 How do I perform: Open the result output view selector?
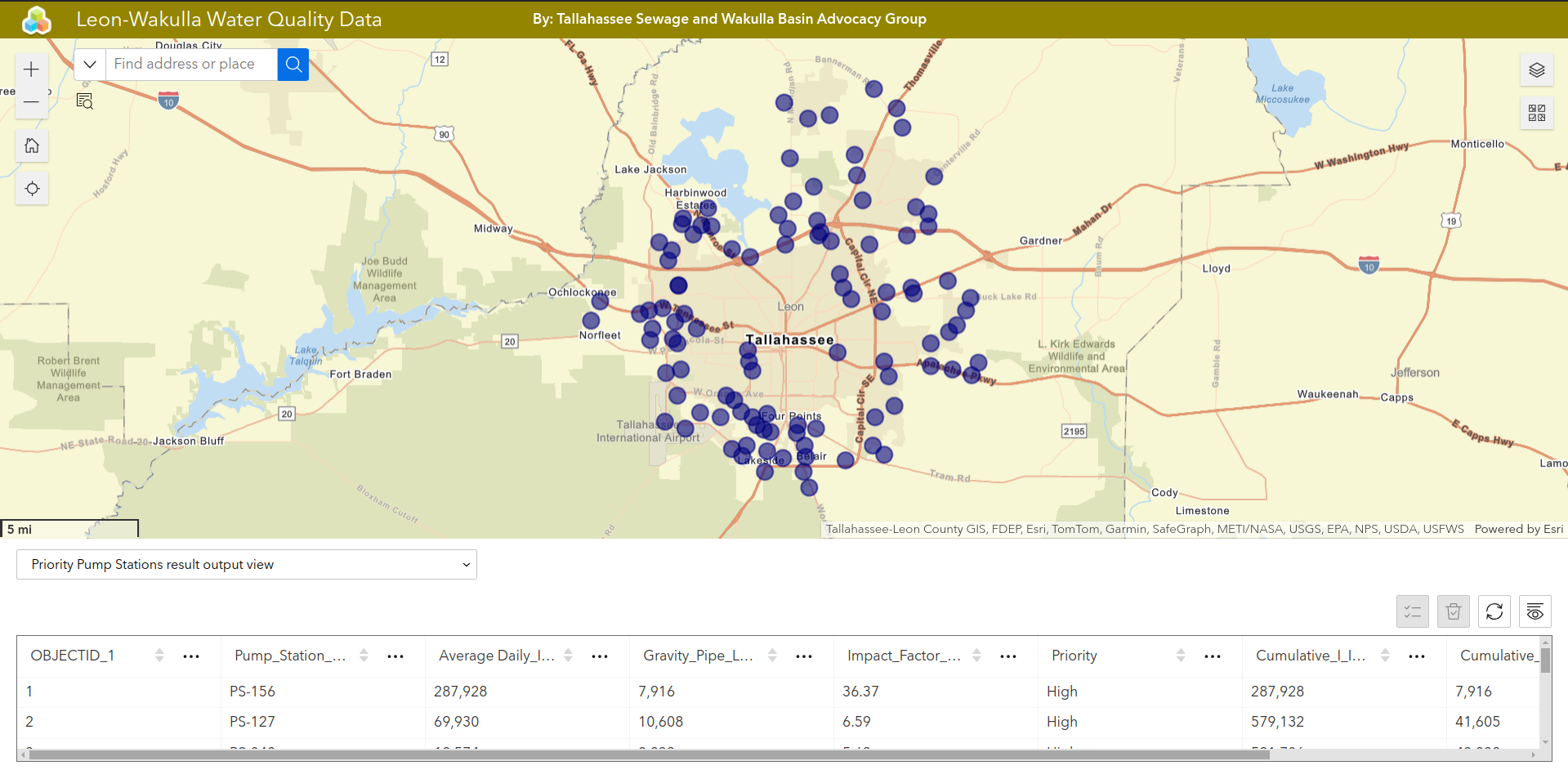[x=247, y=565]
